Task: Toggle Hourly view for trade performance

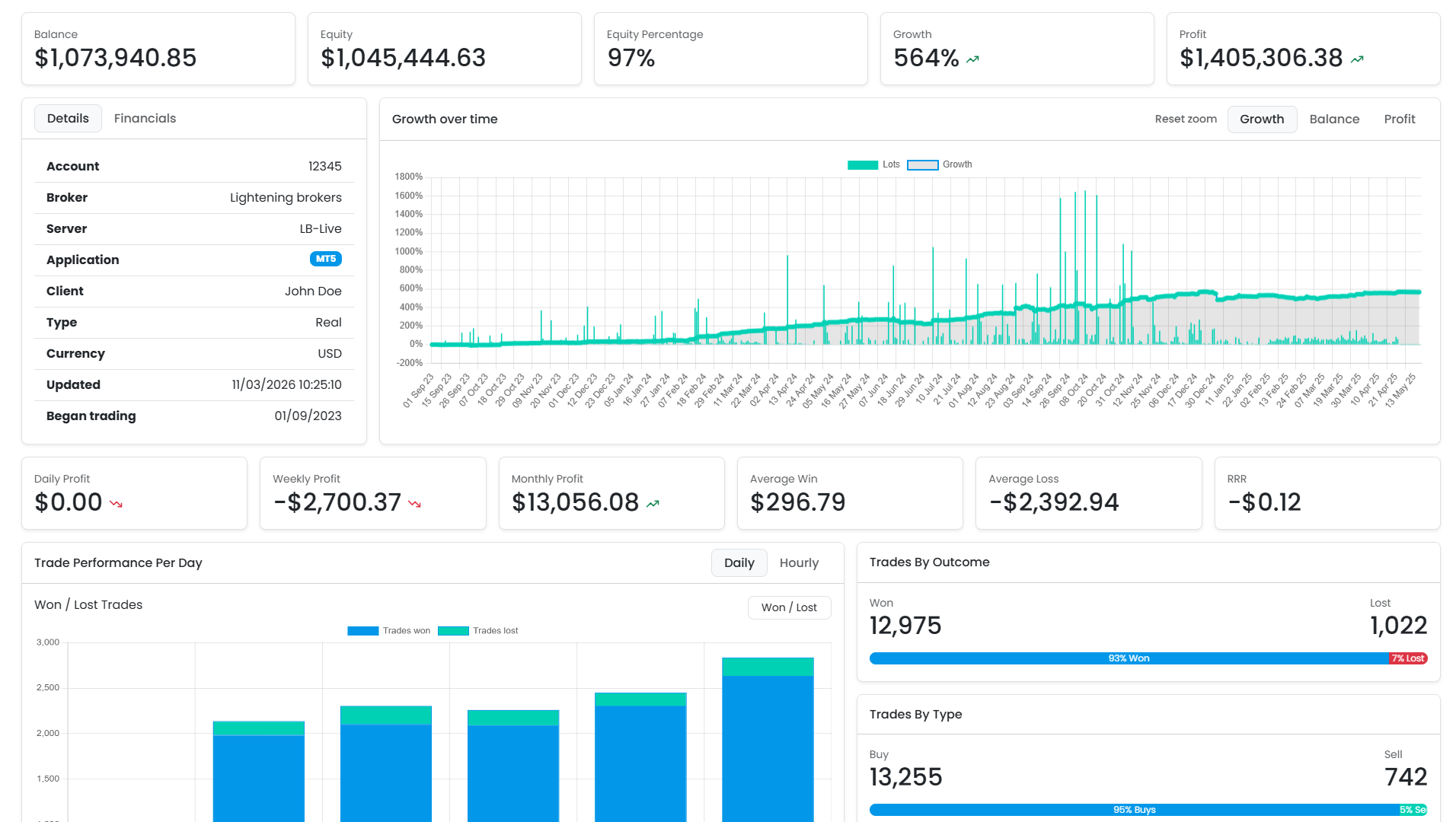Action: pos(799,562)
